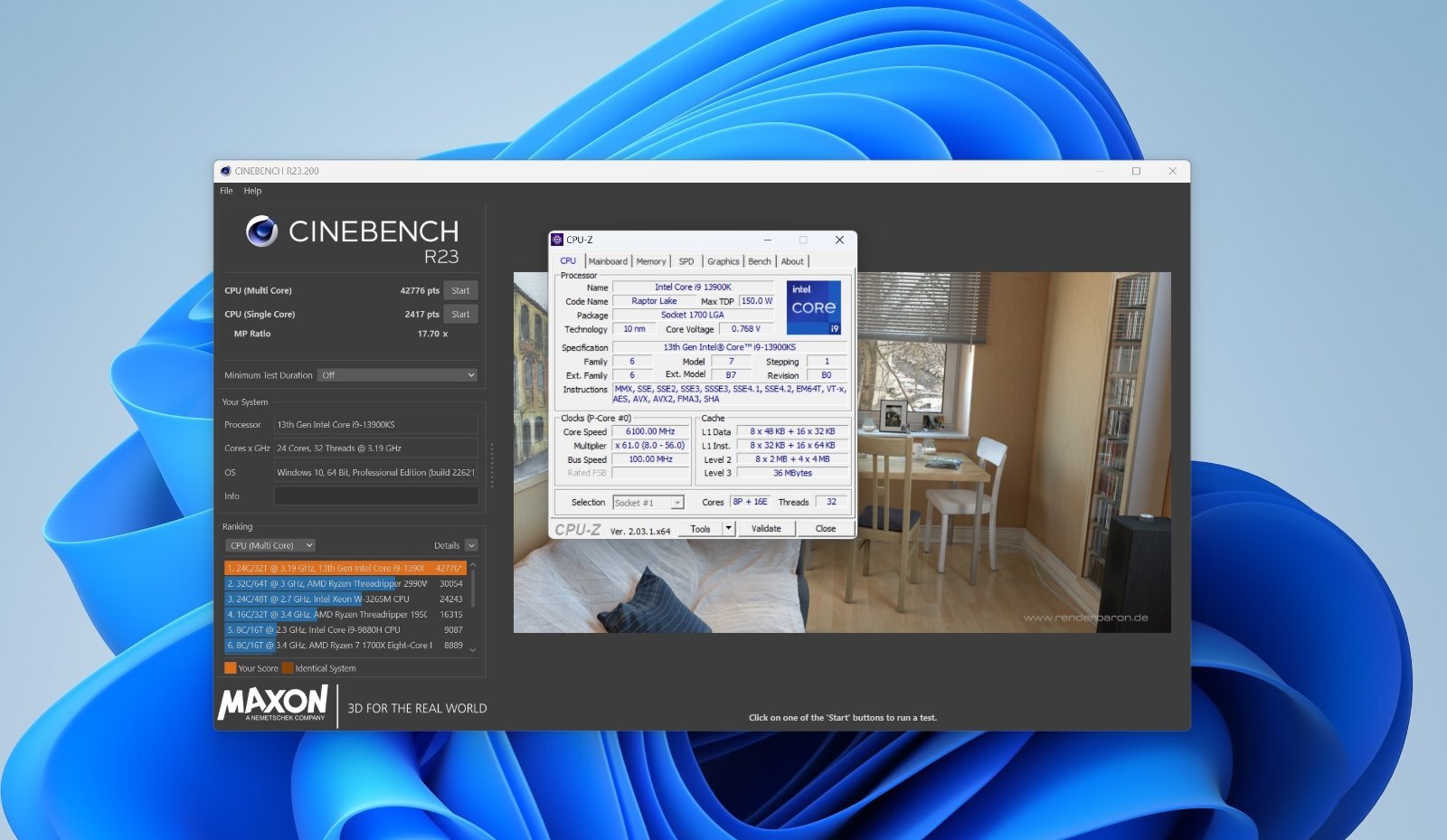
Task: Click the Maxon logo
Action: pos(273,703)
